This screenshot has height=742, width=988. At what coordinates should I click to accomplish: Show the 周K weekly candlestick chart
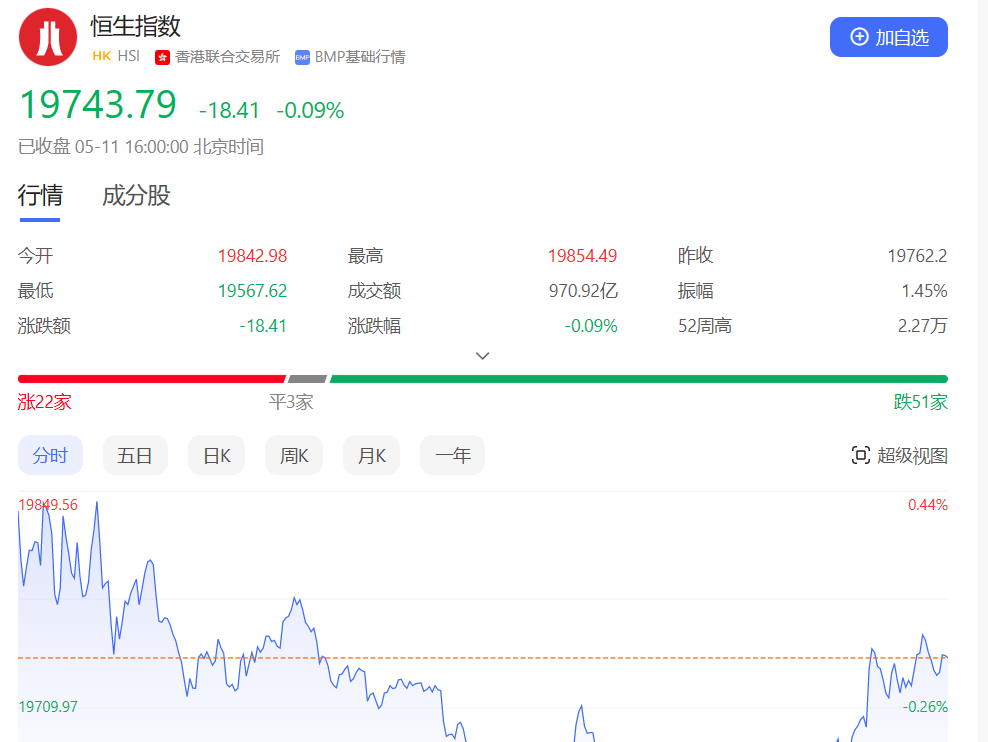[294, 456]
